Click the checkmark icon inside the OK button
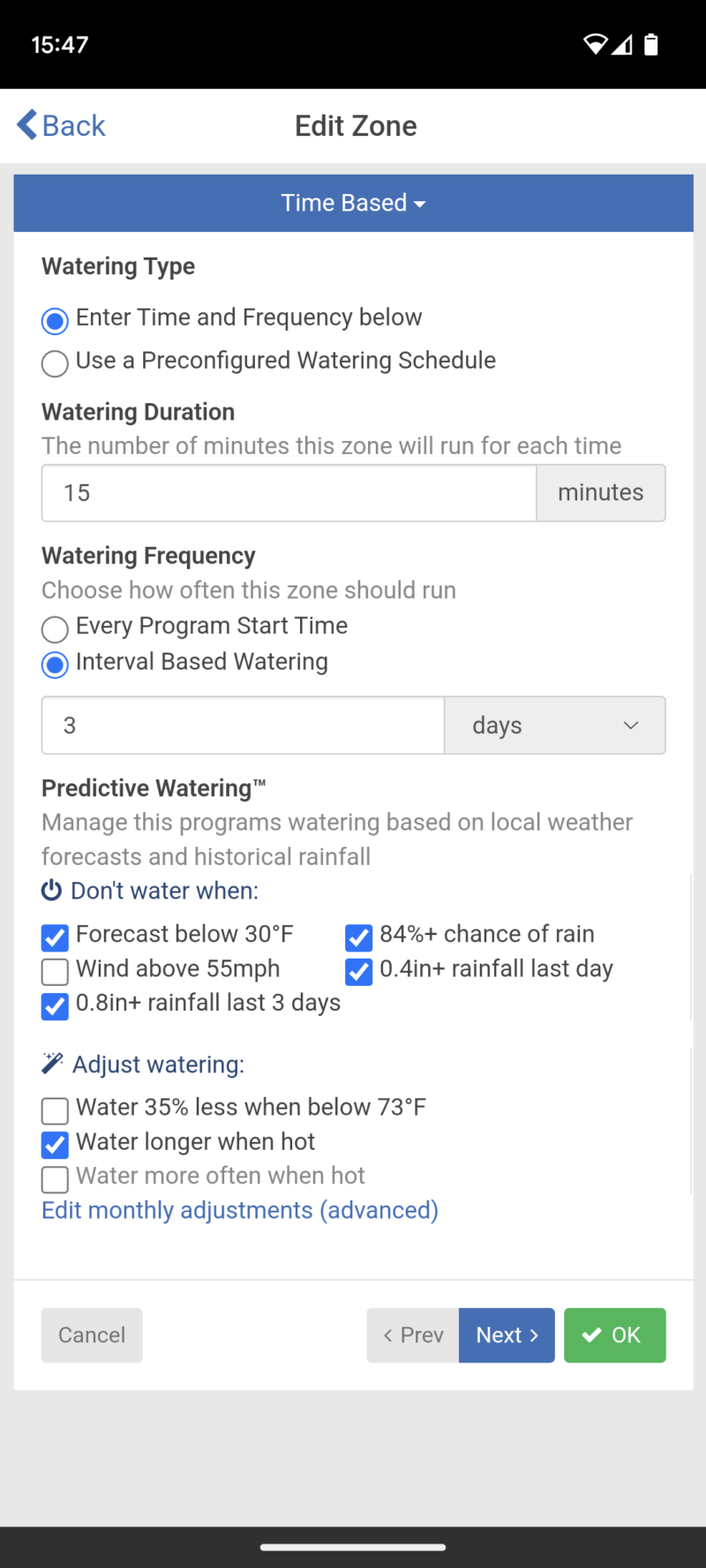Image resolution: width=706 pixels, height=1568 pixels. 592,1334
